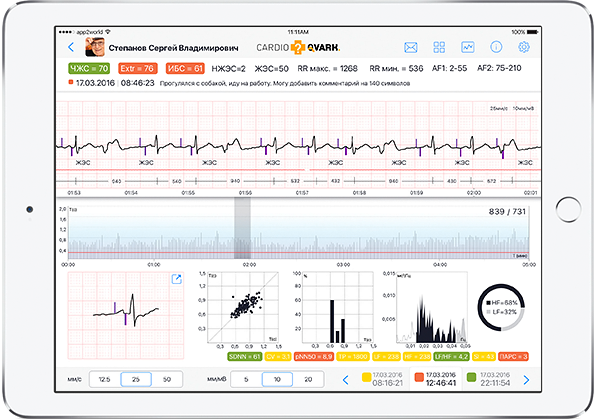
Task: Click the ЖЭС=50 value
Action: coord(272,69)
